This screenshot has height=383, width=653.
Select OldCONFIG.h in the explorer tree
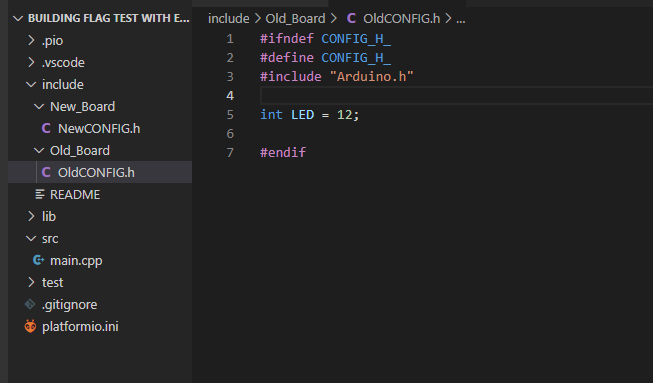pos(96,172)
